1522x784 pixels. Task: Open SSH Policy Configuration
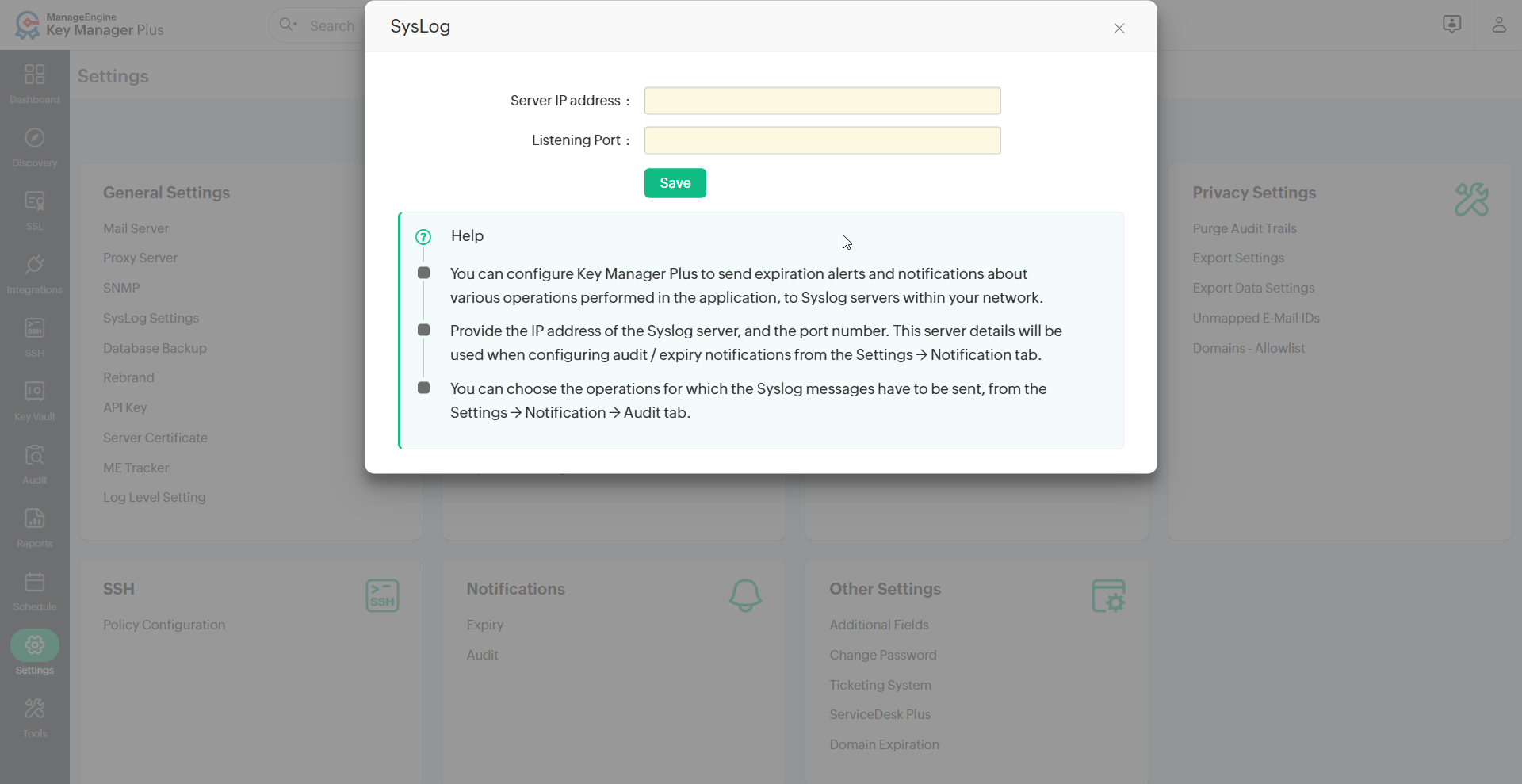pos(164,625)
